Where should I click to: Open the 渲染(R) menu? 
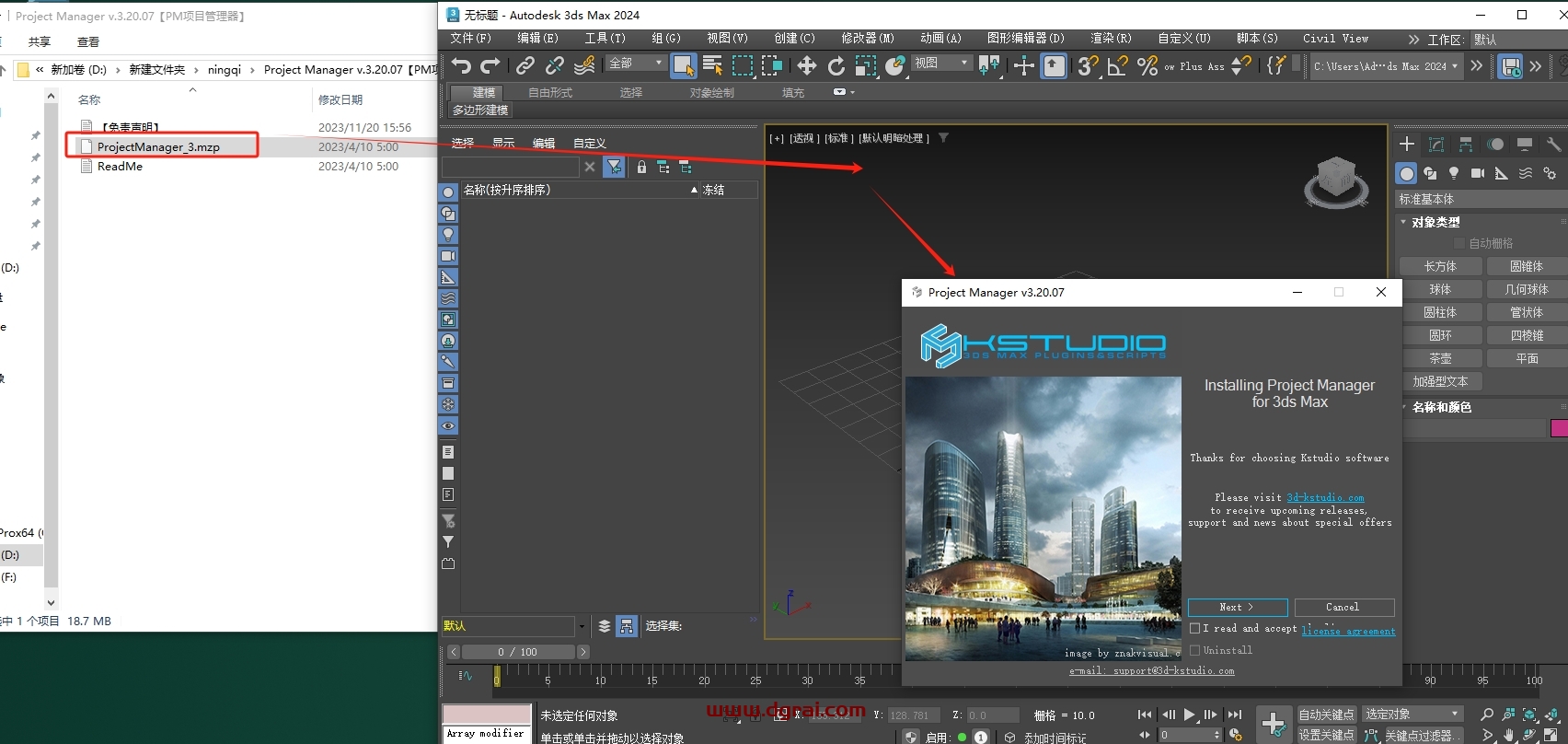click(x=1111, y=39)
